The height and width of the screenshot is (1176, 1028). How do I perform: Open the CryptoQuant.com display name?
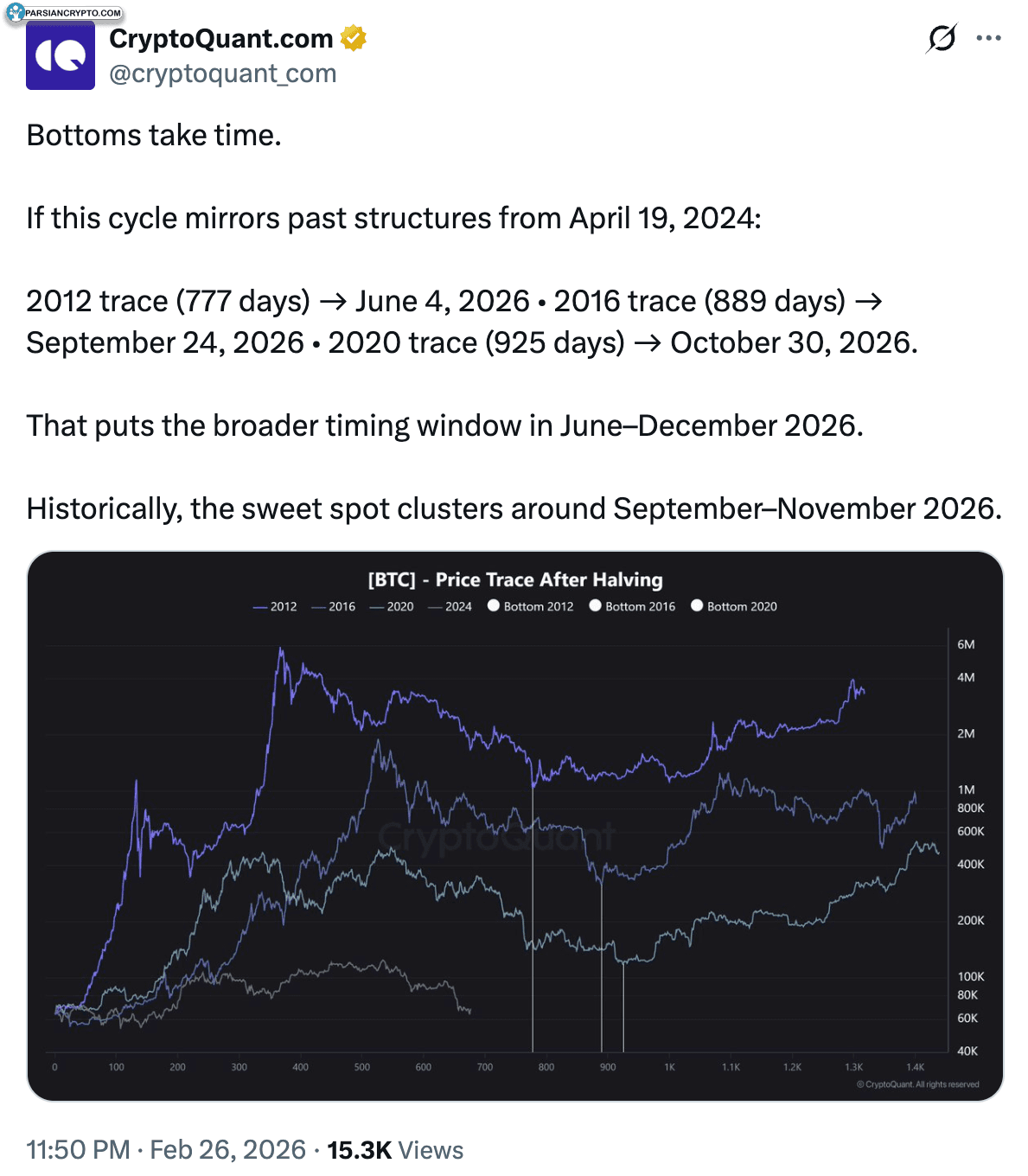point(221,39)
